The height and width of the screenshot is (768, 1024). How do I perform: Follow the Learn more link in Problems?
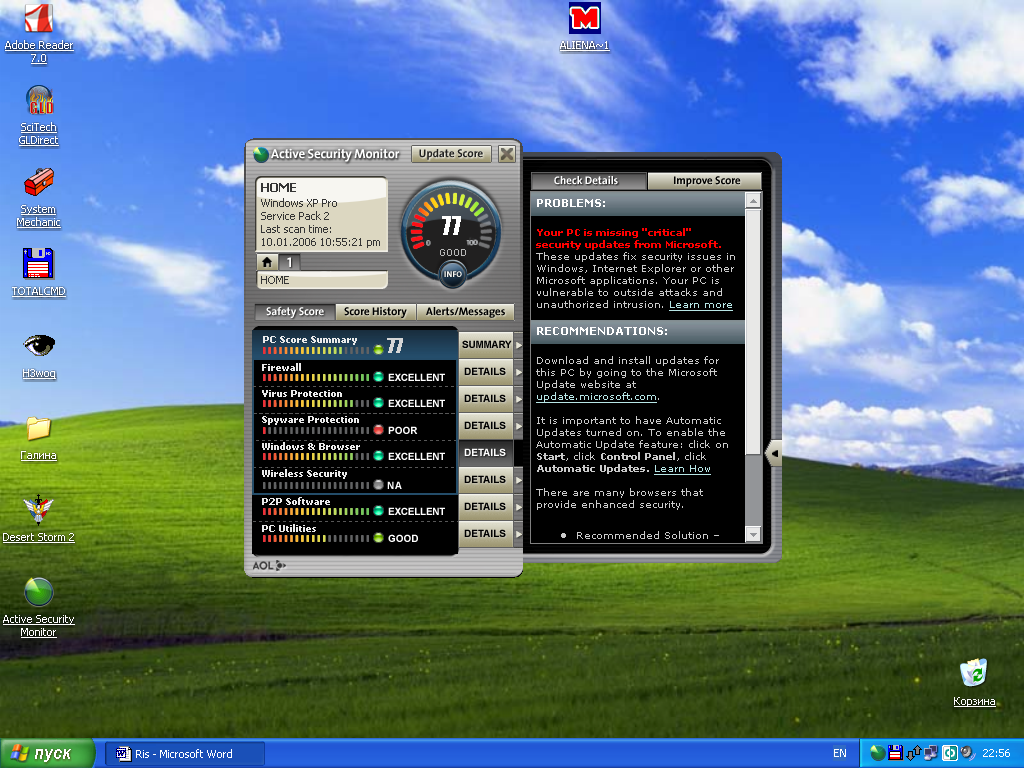pyautogui.click(x=701, y=305)
